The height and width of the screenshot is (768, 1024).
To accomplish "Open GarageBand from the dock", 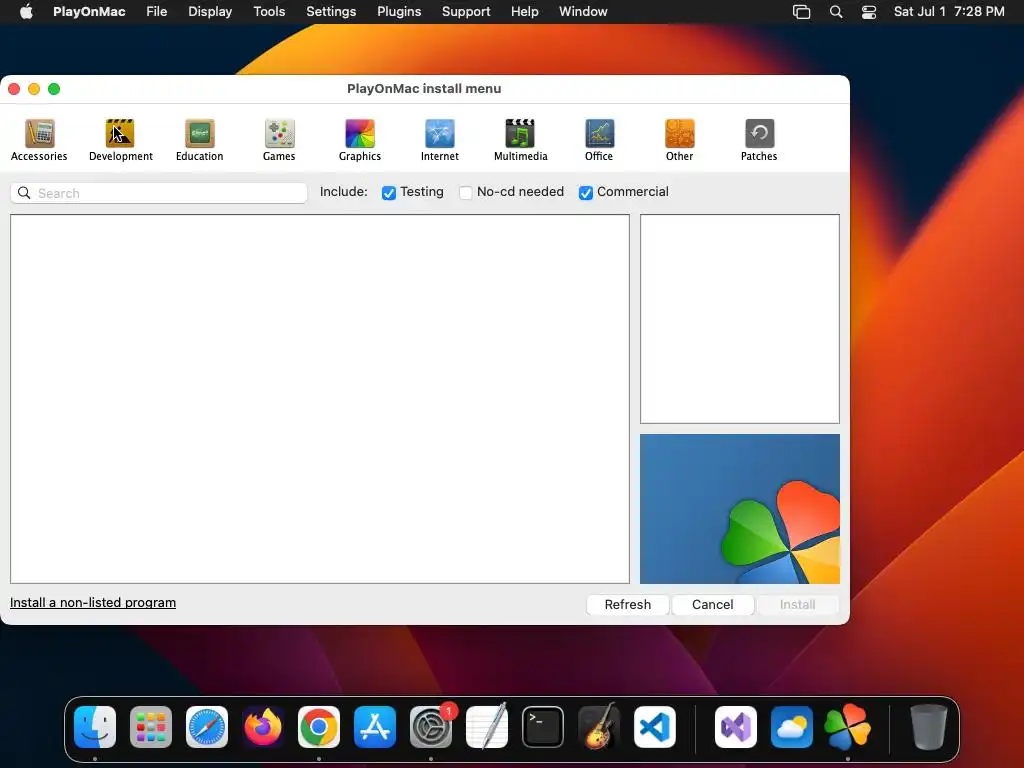I will pos(599,727).
